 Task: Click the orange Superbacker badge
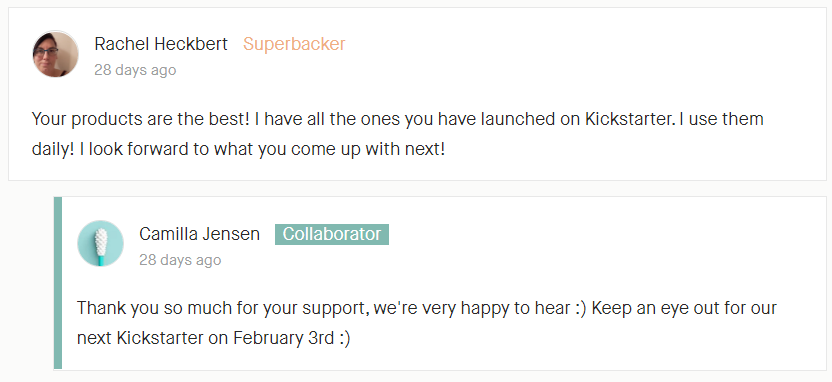(294, 44)
